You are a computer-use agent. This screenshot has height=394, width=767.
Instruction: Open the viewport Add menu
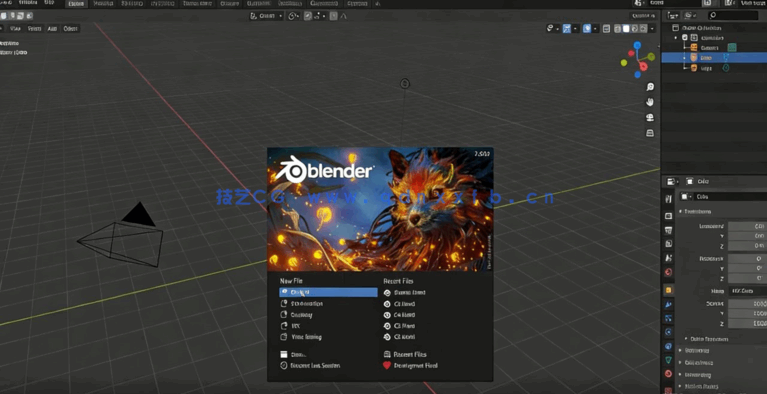point(52,28)
